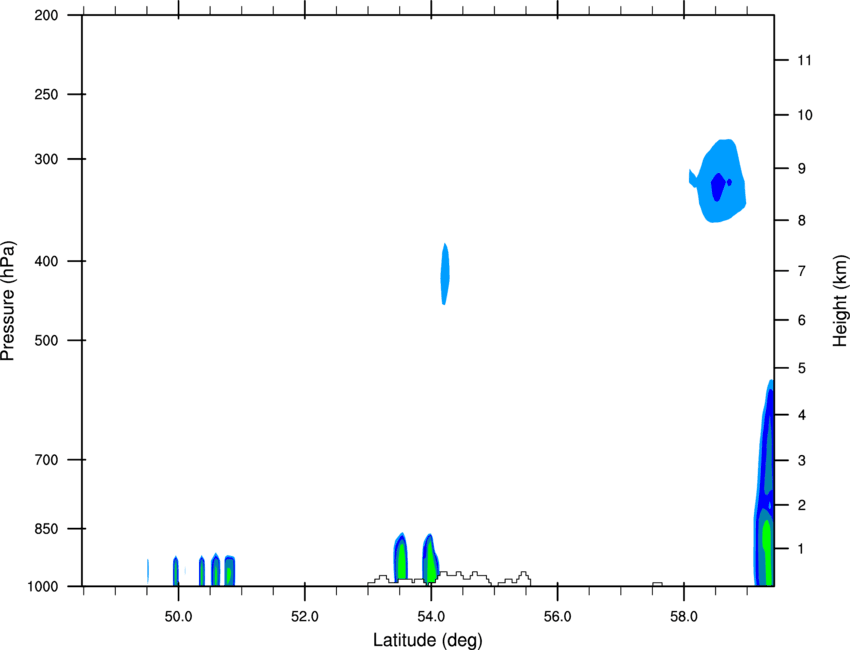Screen dimensions: 850x650
Task: Click the 'Height (km)' axis title
Action: 840,301
